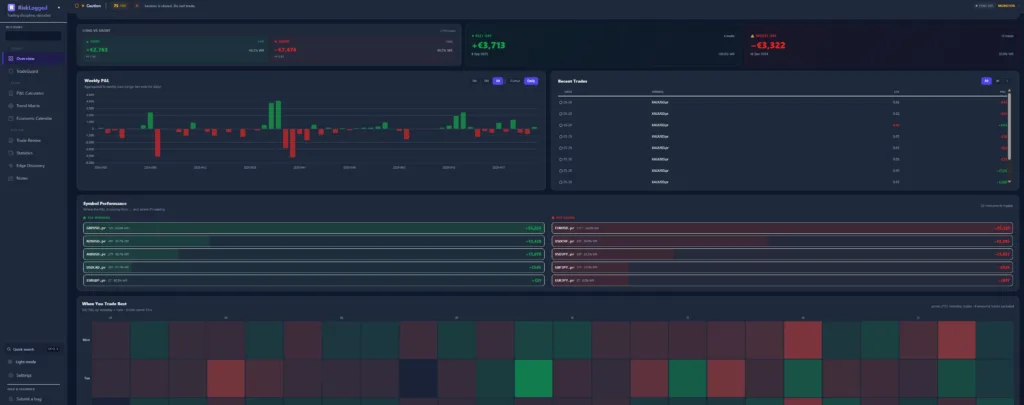Click the Light mode sun icon

click(x=10, y=362)
